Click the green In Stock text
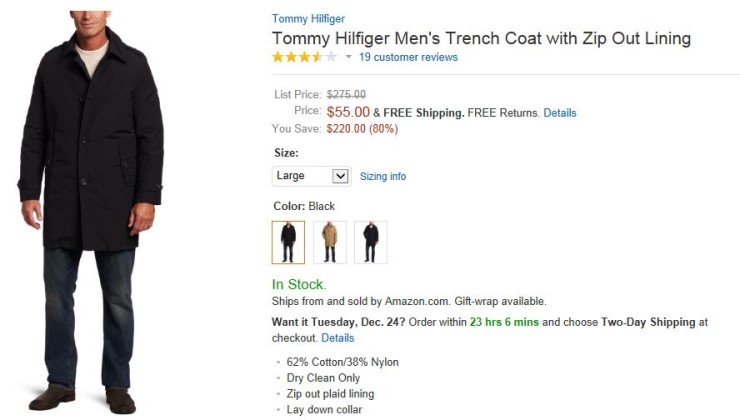The image size is (740, 420). (299, 284)
